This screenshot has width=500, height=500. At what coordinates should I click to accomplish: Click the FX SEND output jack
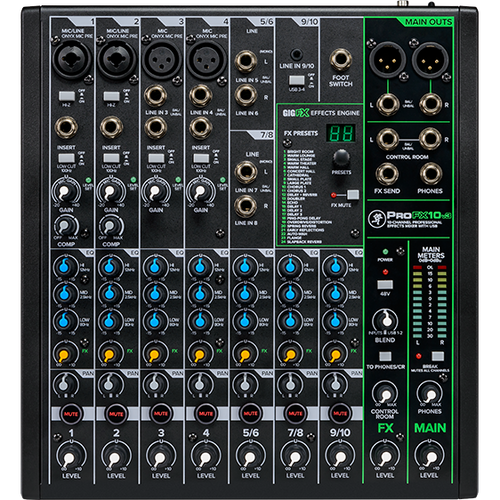(387, 174)
